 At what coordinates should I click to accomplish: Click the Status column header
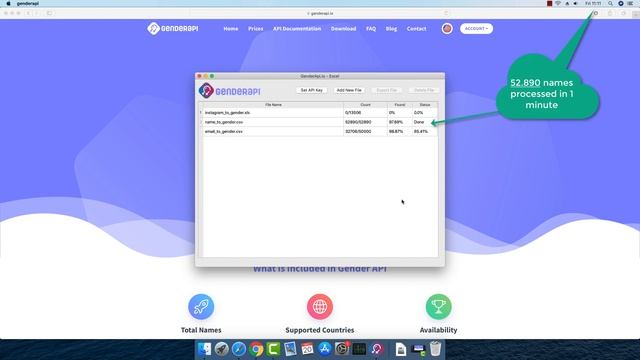425,105
